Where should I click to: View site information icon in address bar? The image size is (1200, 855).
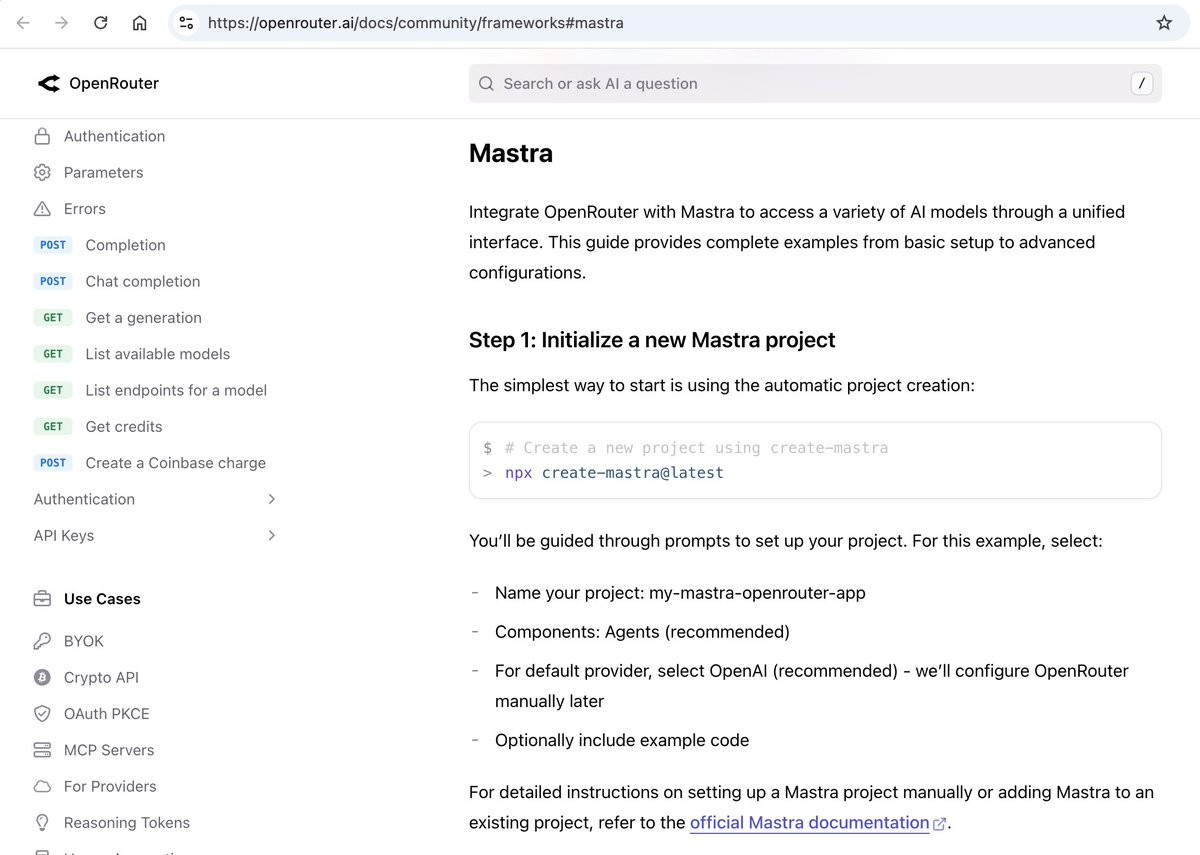(186, 23)
